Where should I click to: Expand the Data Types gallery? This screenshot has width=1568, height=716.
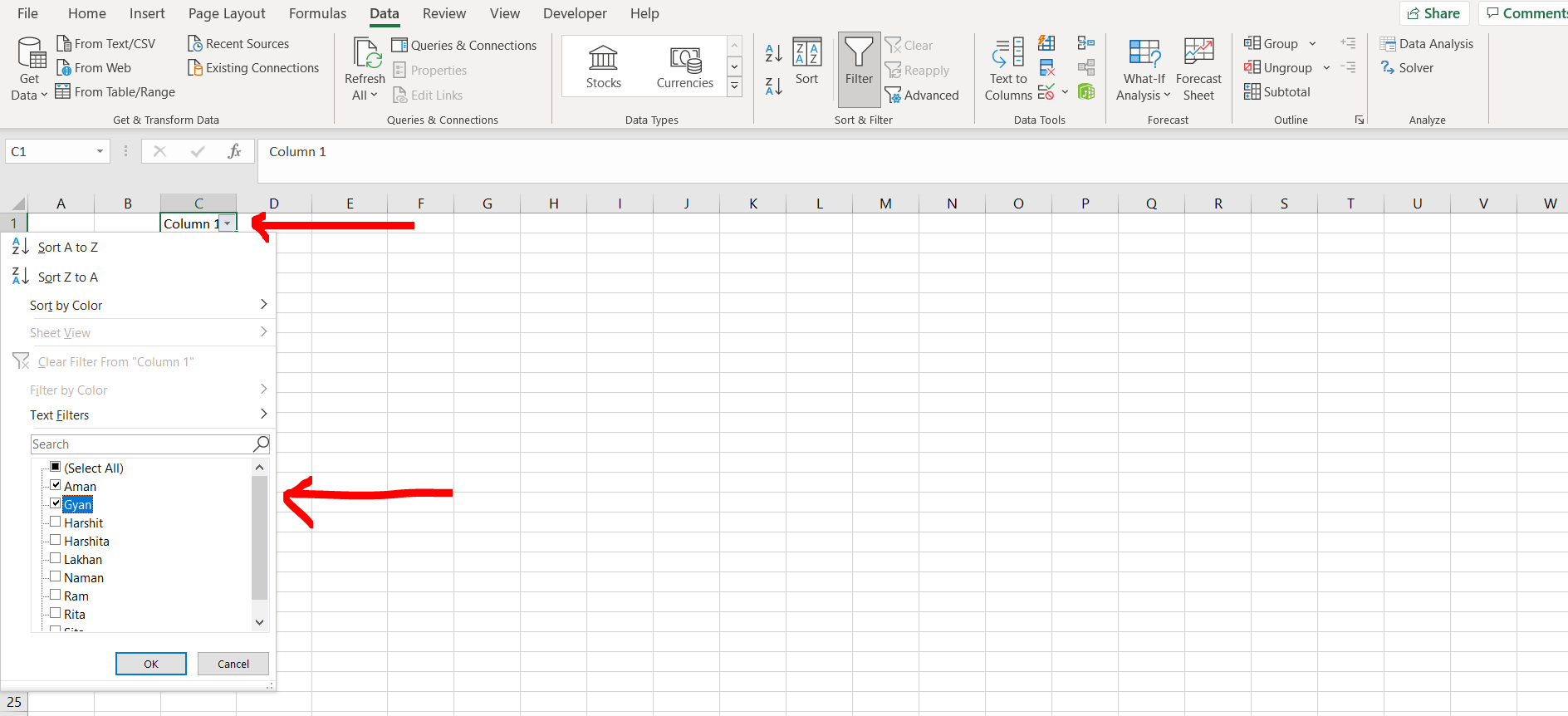(734, 86)
